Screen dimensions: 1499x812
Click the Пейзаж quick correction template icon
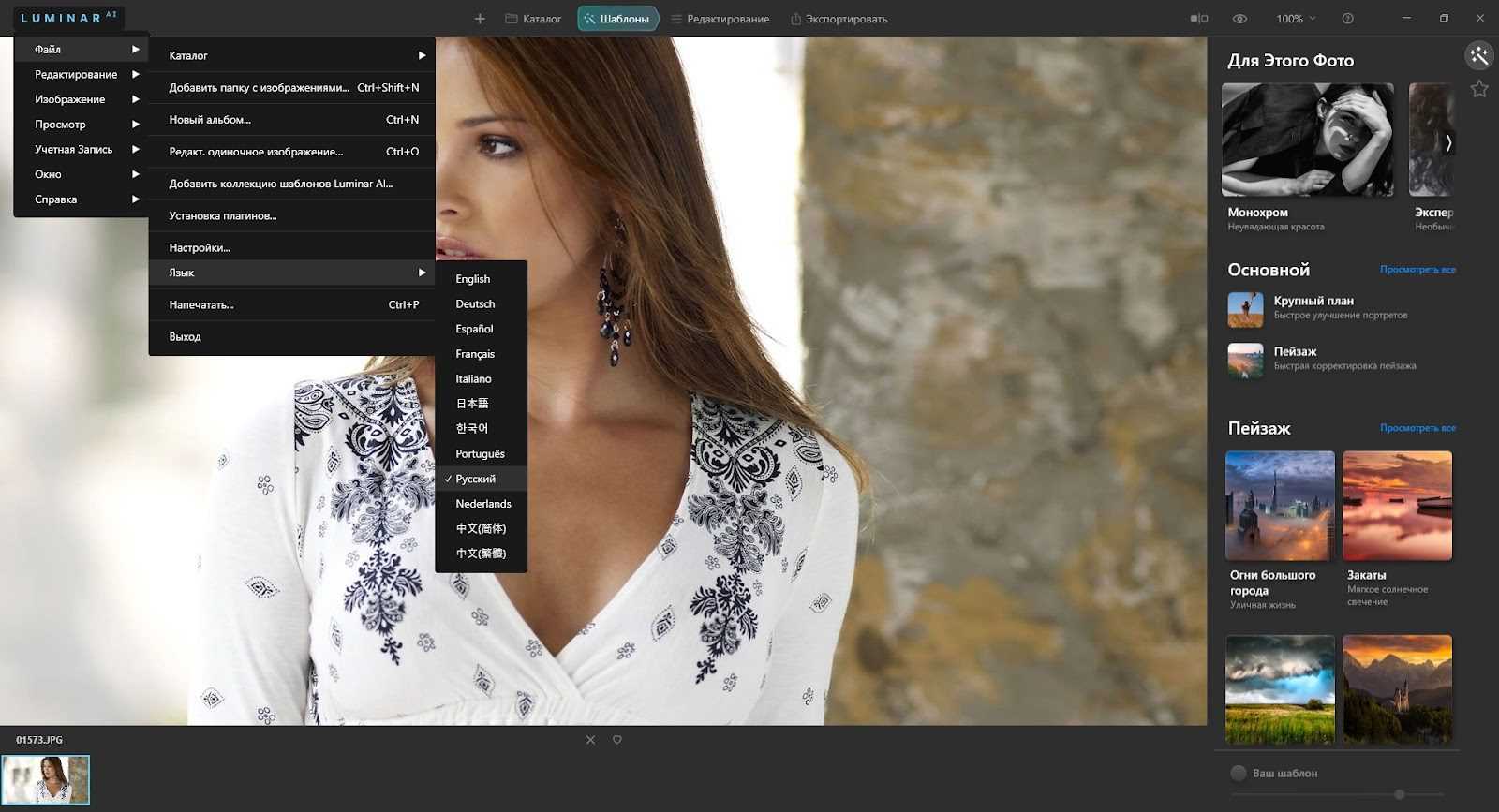[x=1245, y=360]
